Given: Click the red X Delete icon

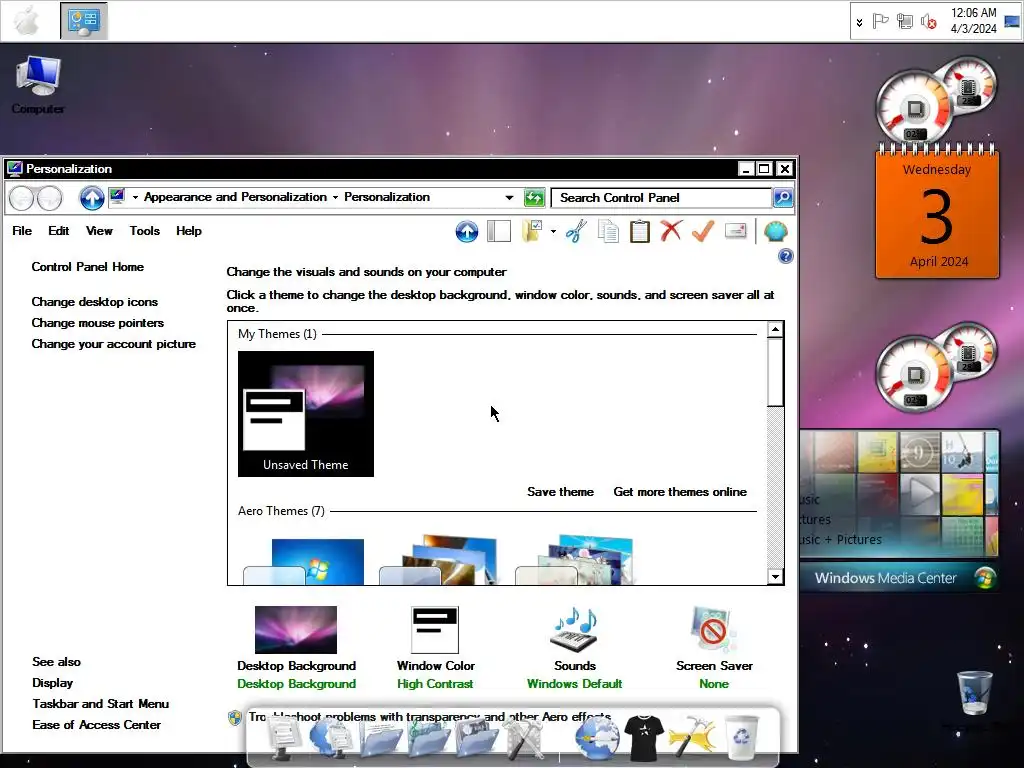Looking at the screenshot, I should [x=671, y=231].
